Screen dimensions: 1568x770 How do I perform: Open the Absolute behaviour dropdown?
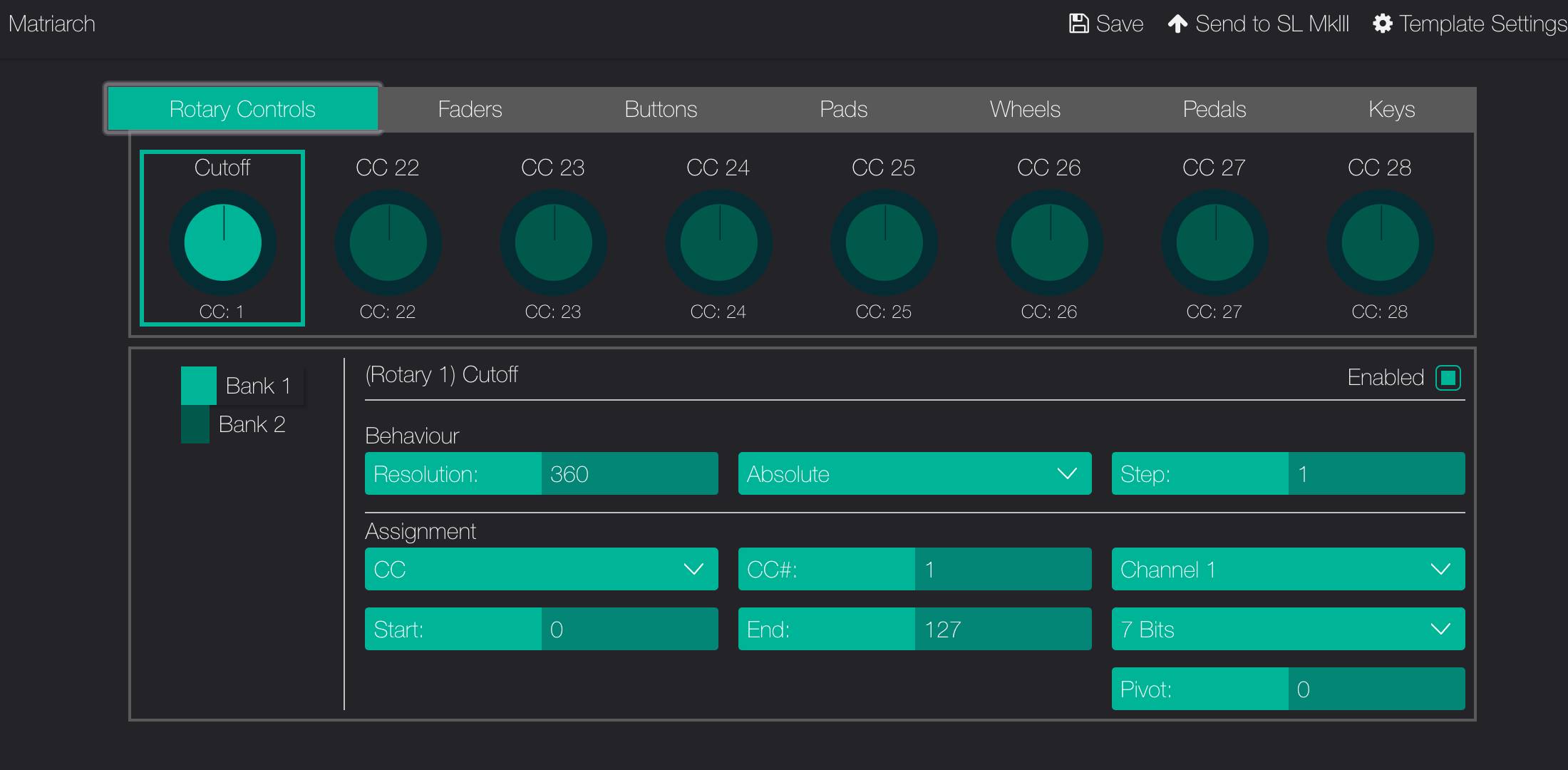[914, 473]
